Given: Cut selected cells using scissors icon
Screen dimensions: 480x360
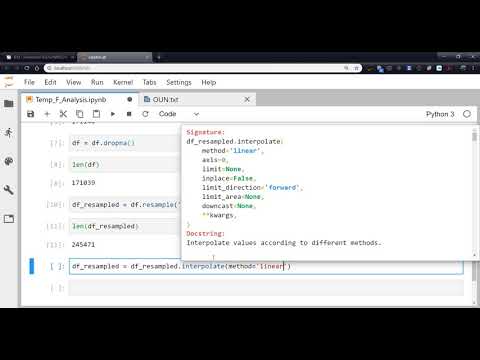Looking at the screenshot, I should pos(63,114).
